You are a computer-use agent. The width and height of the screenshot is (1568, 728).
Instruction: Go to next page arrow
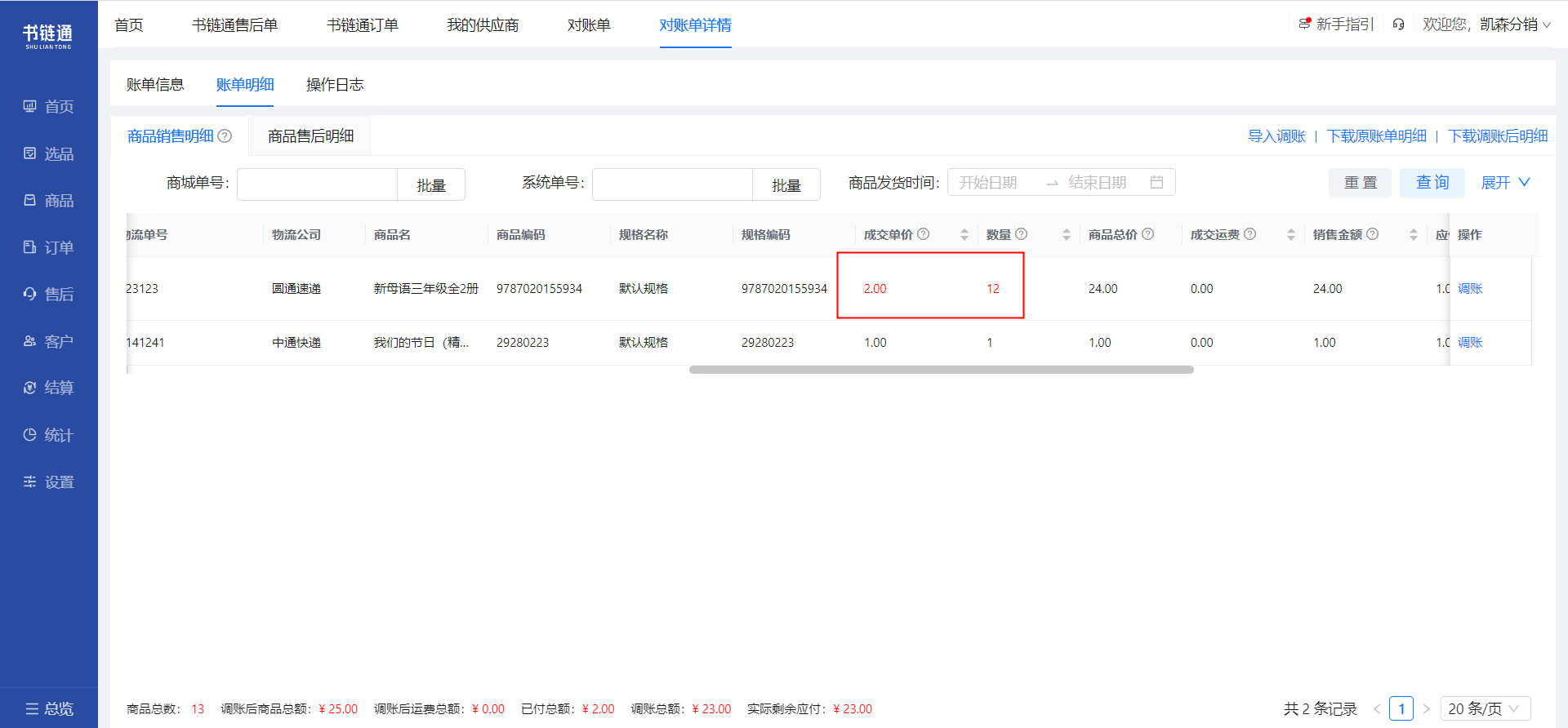tap(1426, 708)
